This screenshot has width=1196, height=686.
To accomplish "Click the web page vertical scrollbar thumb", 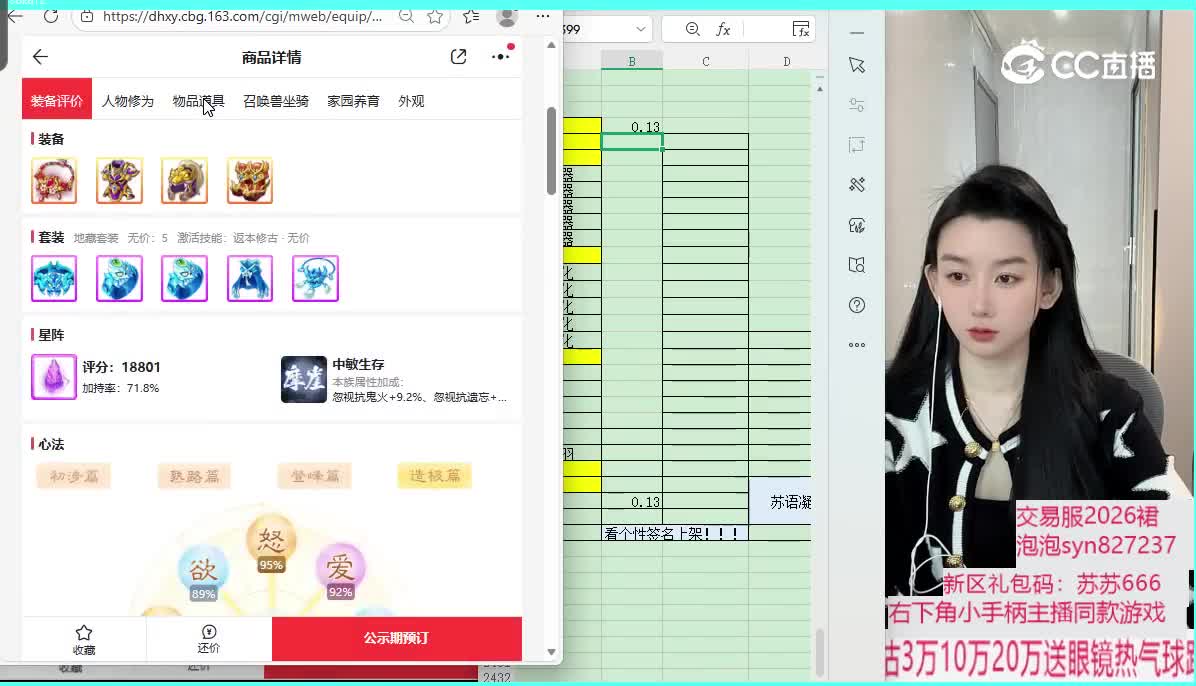I will point(551,150).
